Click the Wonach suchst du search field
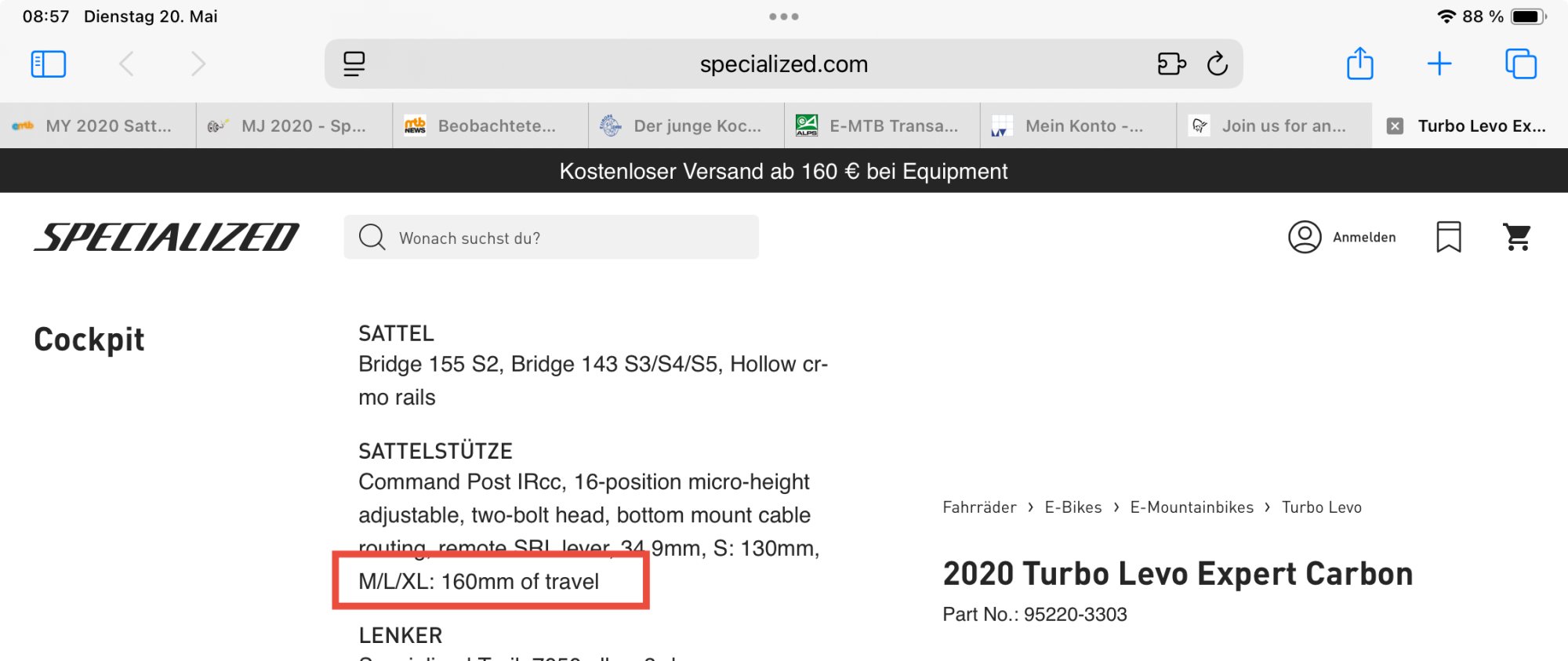 click(551, 237)
